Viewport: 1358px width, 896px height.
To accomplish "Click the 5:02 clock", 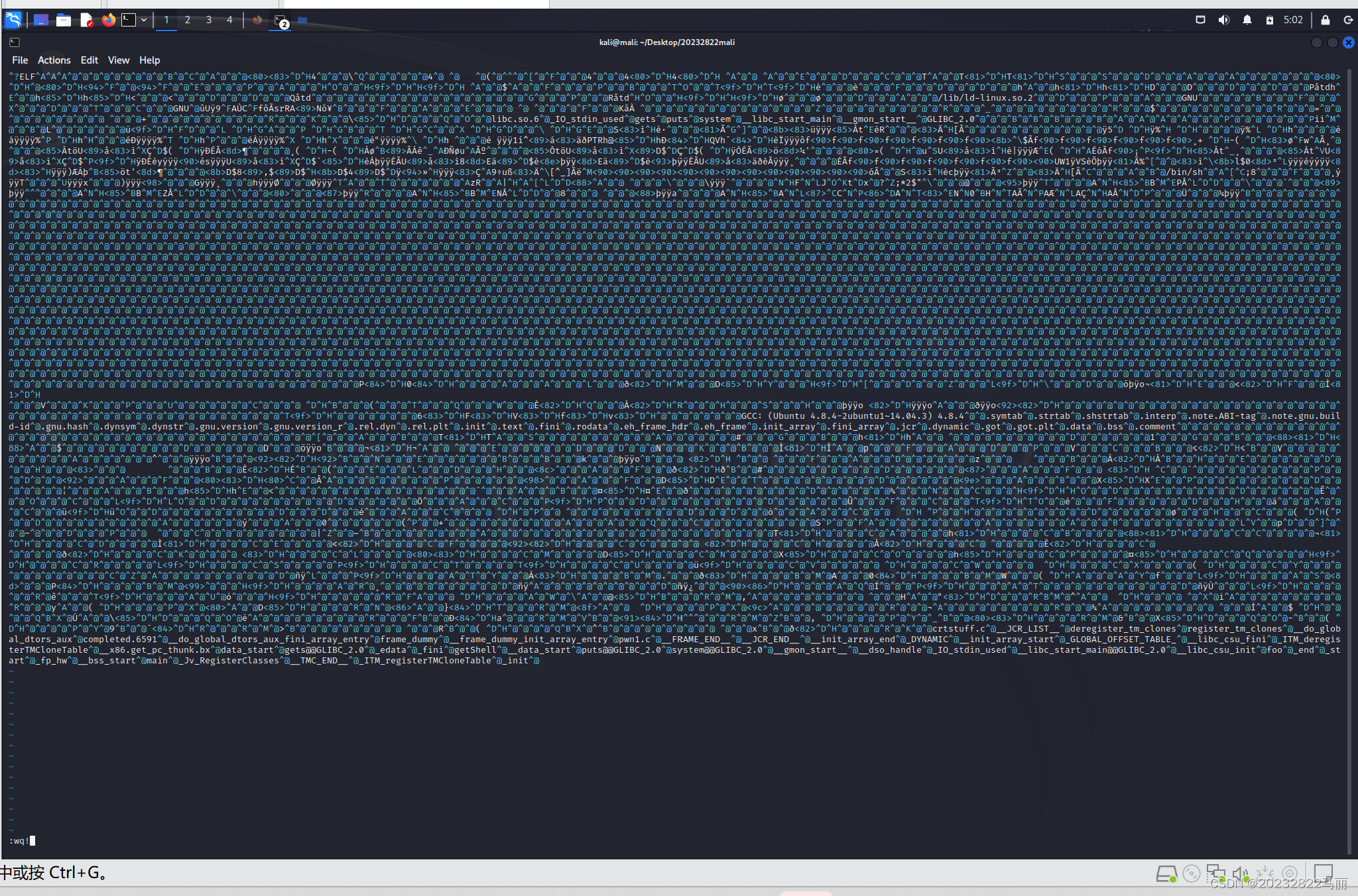I will (1293, 20).
